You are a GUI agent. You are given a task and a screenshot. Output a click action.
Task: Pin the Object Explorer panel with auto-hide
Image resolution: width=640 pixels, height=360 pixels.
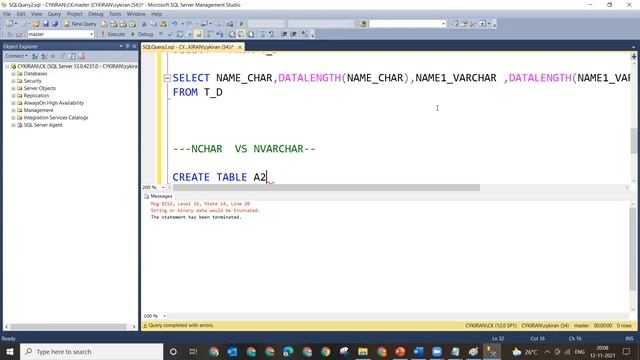point(127,47)
